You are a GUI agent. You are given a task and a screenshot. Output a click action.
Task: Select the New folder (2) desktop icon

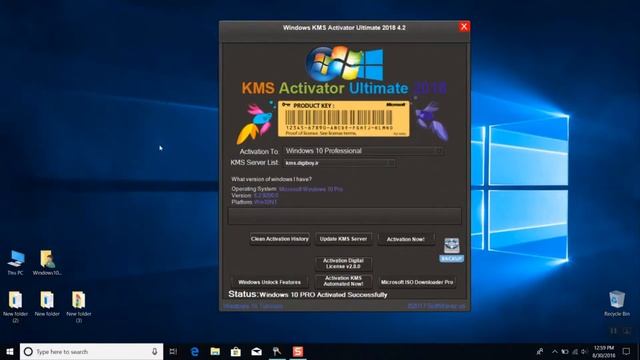16,307
